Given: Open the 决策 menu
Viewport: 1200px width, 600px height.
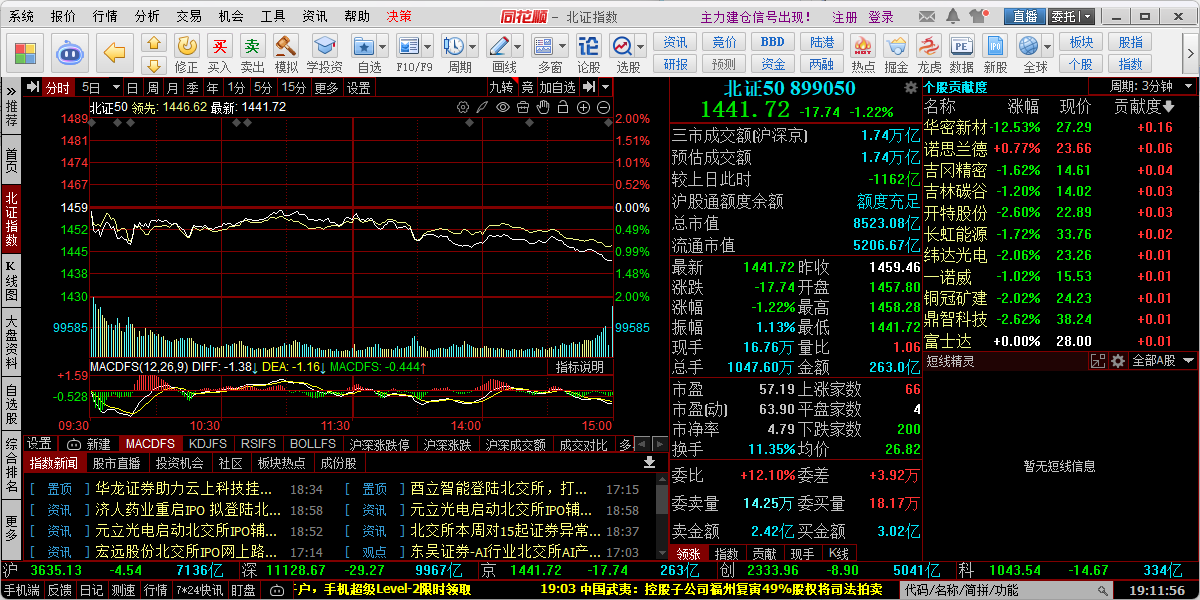Looking at the screenshot, I should click(398, 16).
